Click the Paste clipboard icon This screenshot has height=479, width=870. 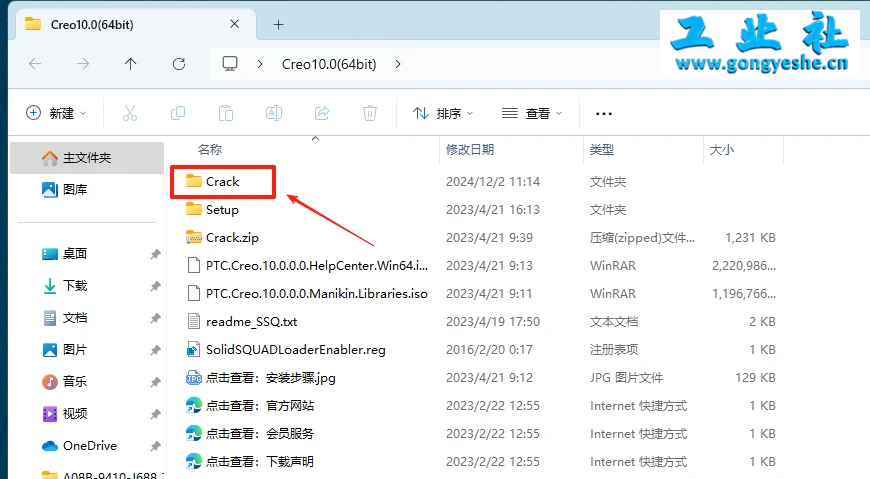click(226, 113)
